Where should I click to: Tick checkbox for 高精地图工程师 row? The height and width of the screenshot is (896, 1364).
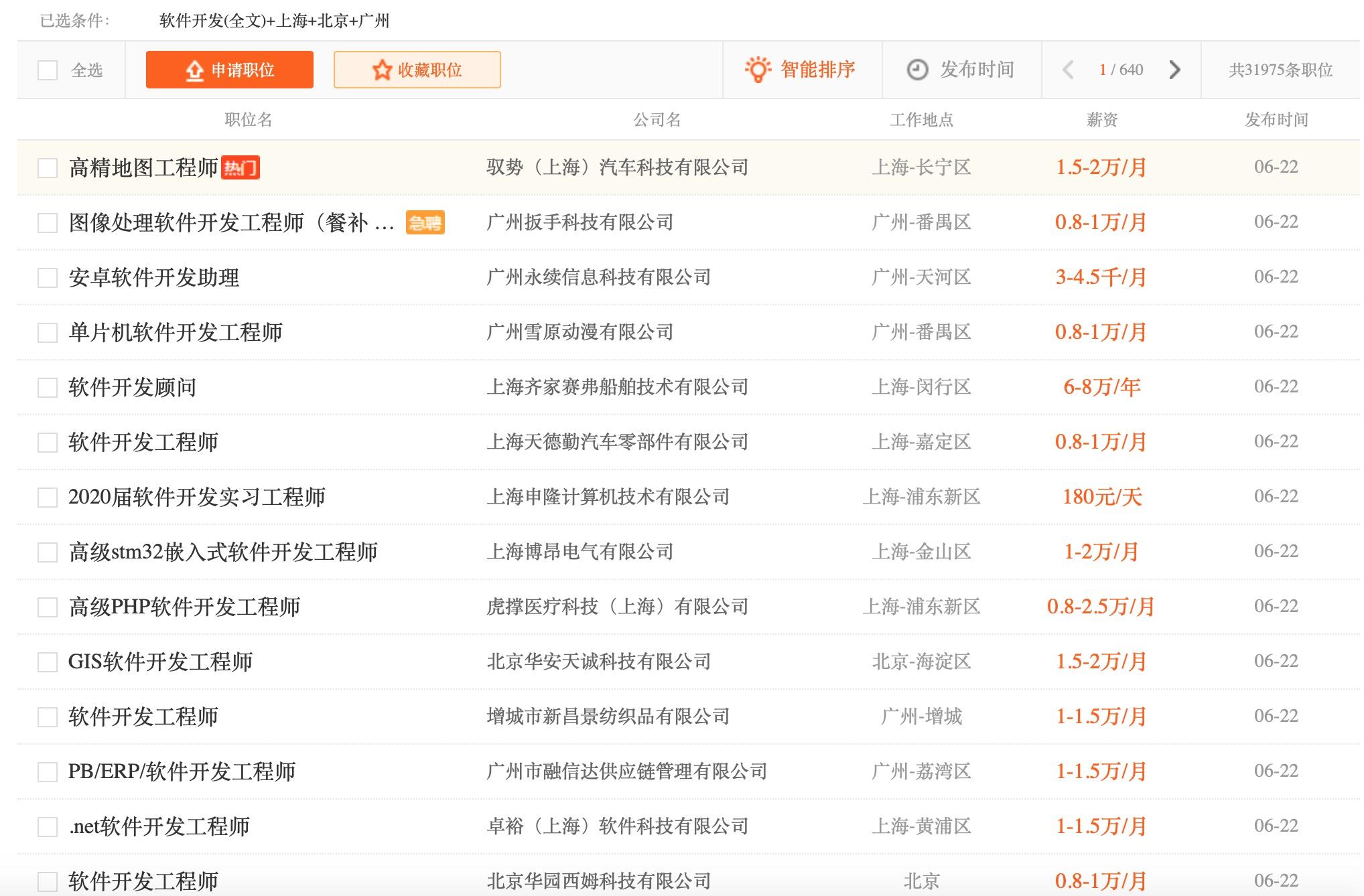tap(47, 168)
